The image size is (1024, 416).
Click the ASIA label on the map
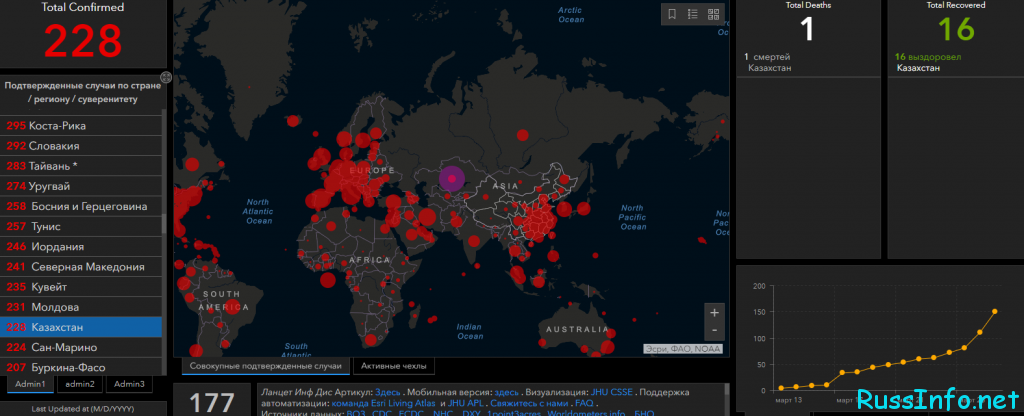(x=506, y=186)
